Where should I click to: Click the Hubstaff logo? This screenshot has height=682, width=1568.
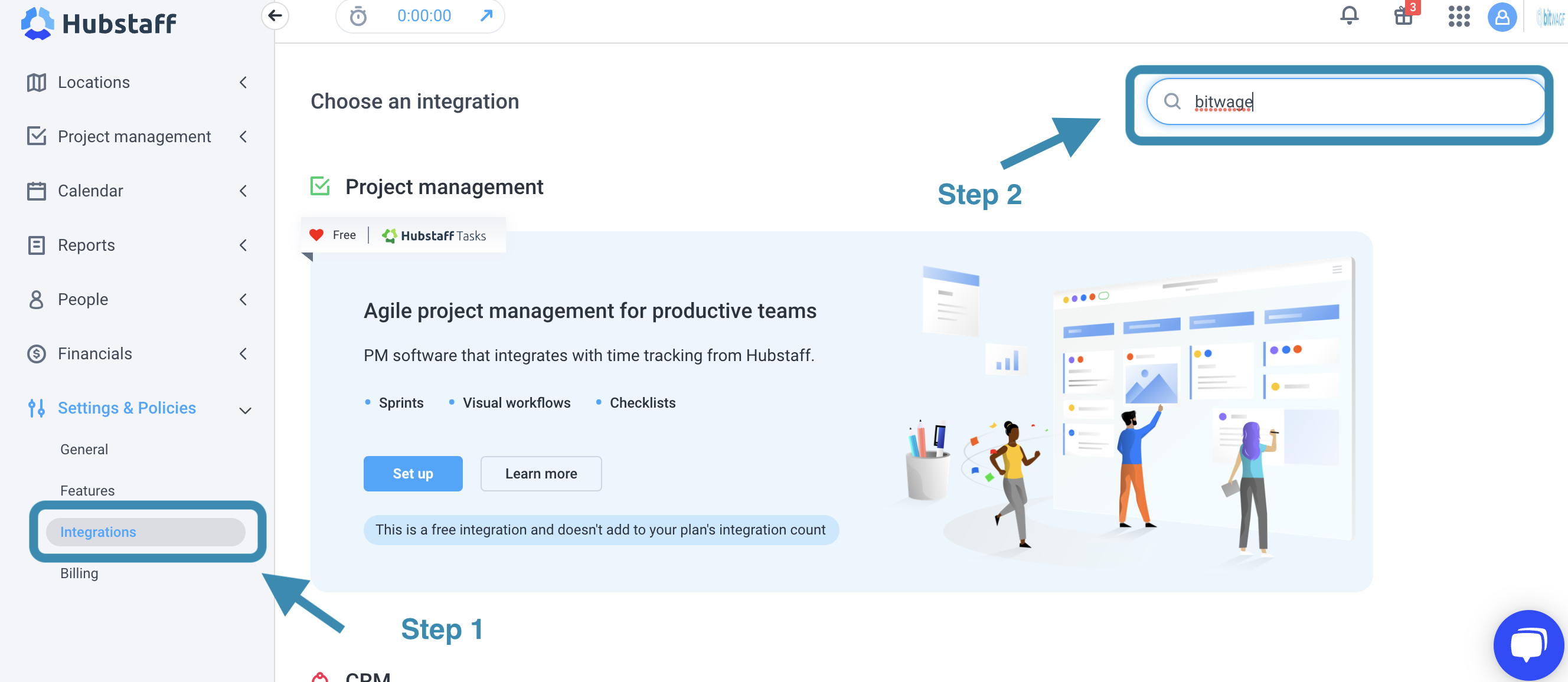99,23
